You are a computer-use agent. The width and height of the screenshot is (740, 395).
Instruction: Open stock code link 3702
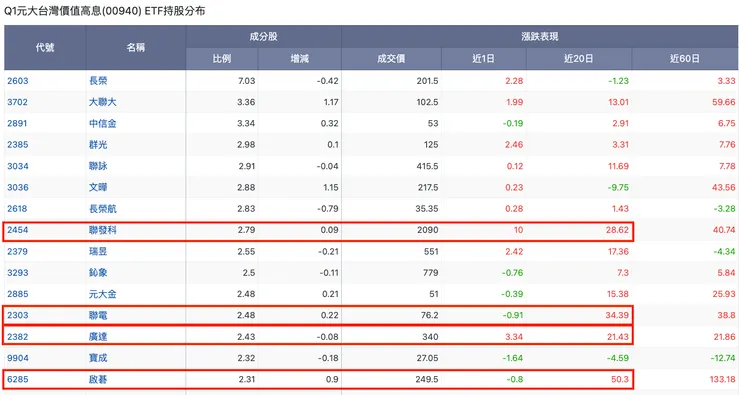[x=17, y=102]
